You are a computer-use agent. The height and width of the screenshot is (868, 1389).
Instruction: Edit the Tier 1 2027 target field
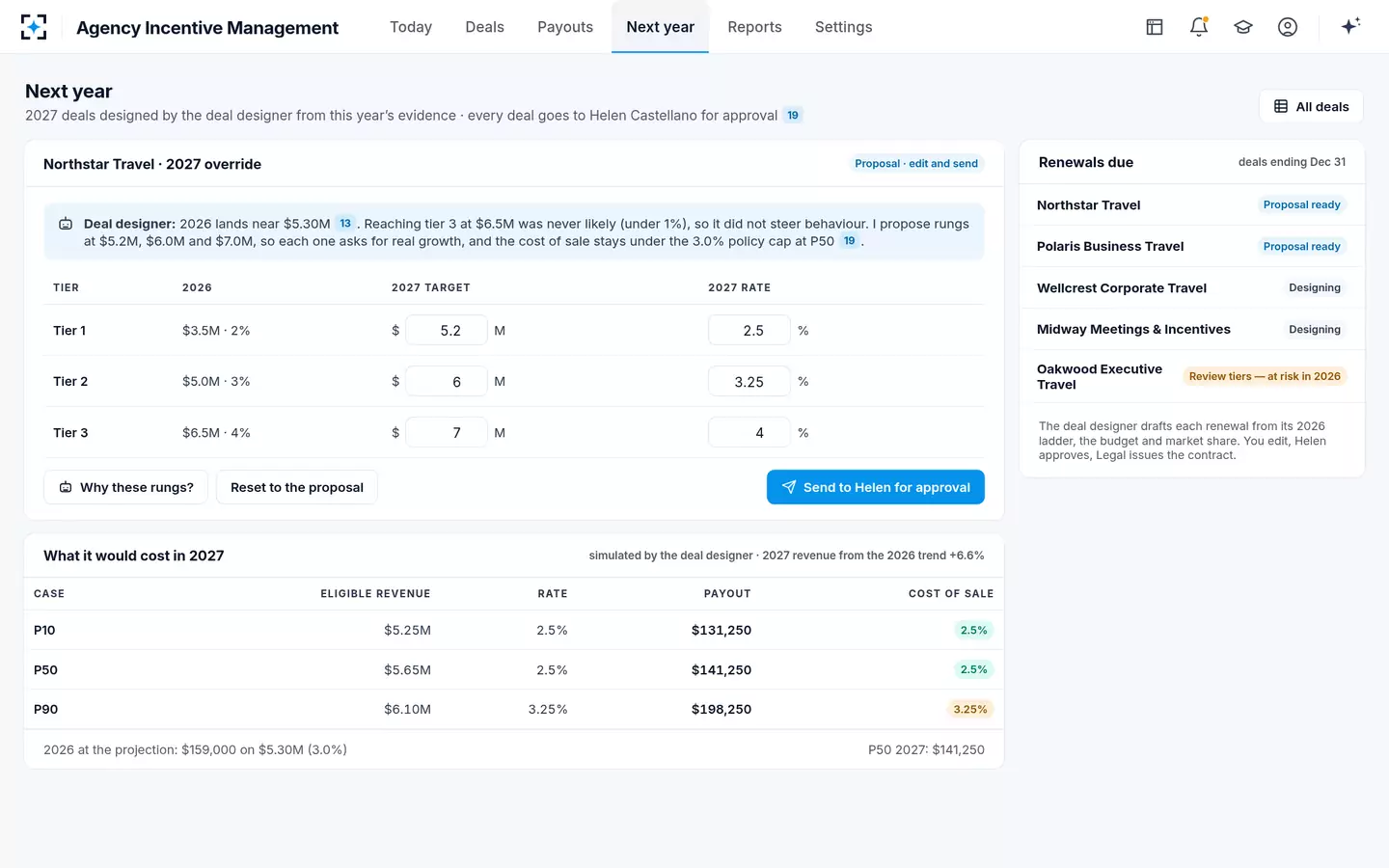pyautogui.click(x=447, y=331)
